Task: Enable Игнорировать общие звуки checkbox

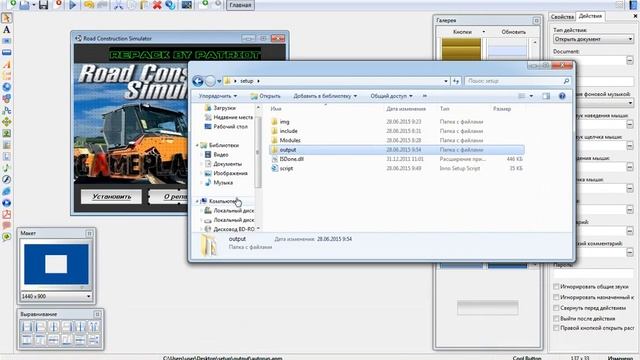Action: [x=556, y=287]
